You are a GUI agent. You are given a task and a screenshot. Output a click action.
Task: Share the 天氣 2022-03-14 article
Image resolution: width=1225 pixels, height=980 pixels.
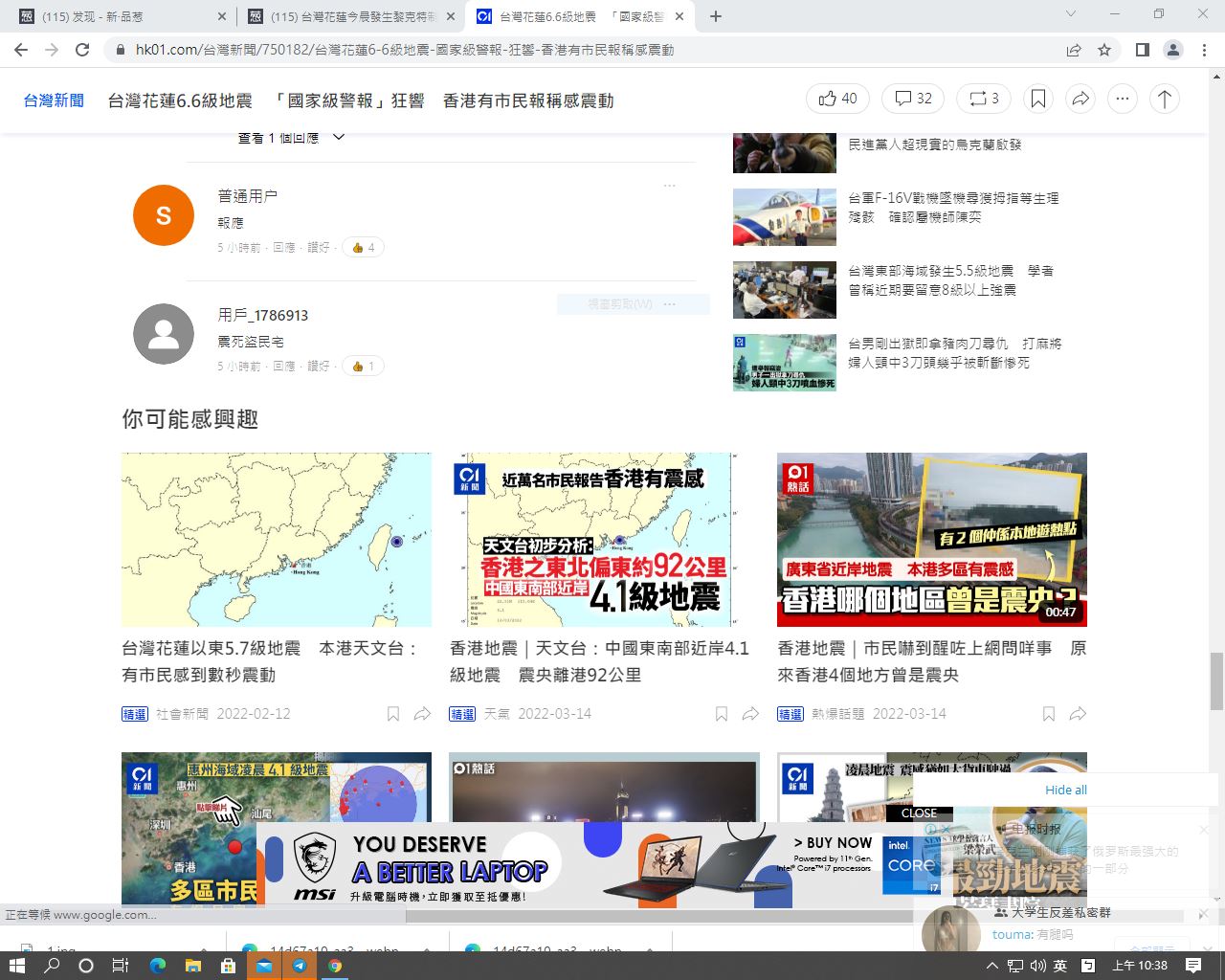[750, 714]
